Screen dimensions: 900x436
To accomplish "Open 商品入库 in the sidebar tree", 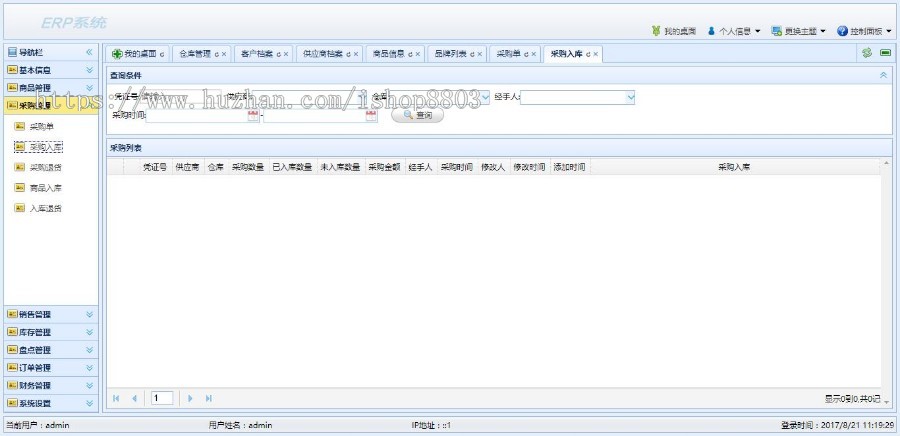I will click(x=45, y=188).
